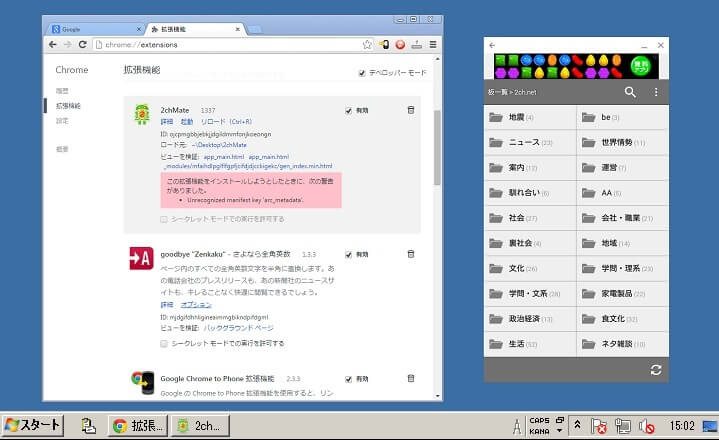Click the リロード (Ctrl+R) link for 2chMate
Image resolution: width=719 pixels, height=440 pixels.
coord(227,121)
